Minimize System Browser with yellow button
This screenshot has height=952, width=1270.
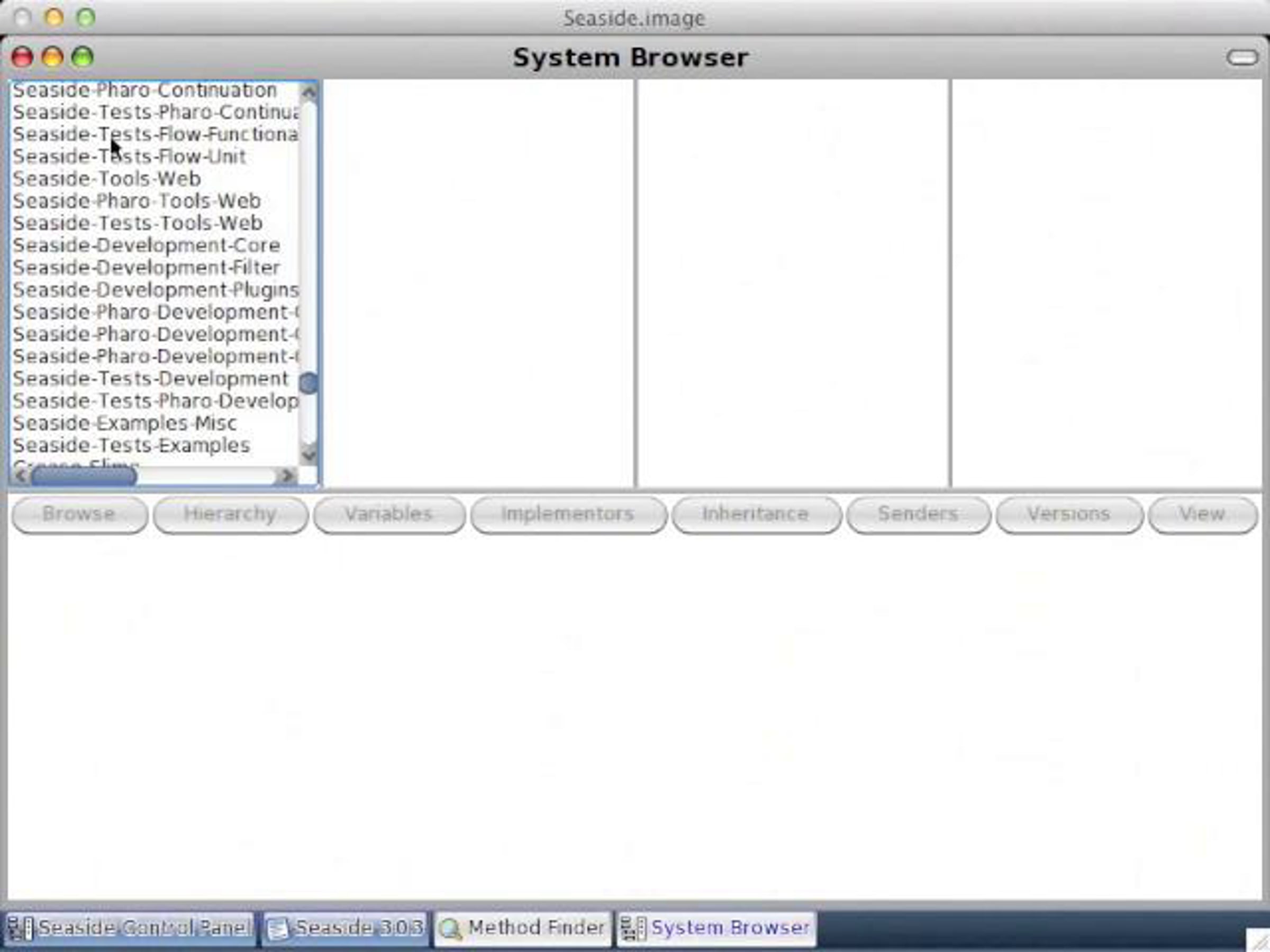pos(53,57)
